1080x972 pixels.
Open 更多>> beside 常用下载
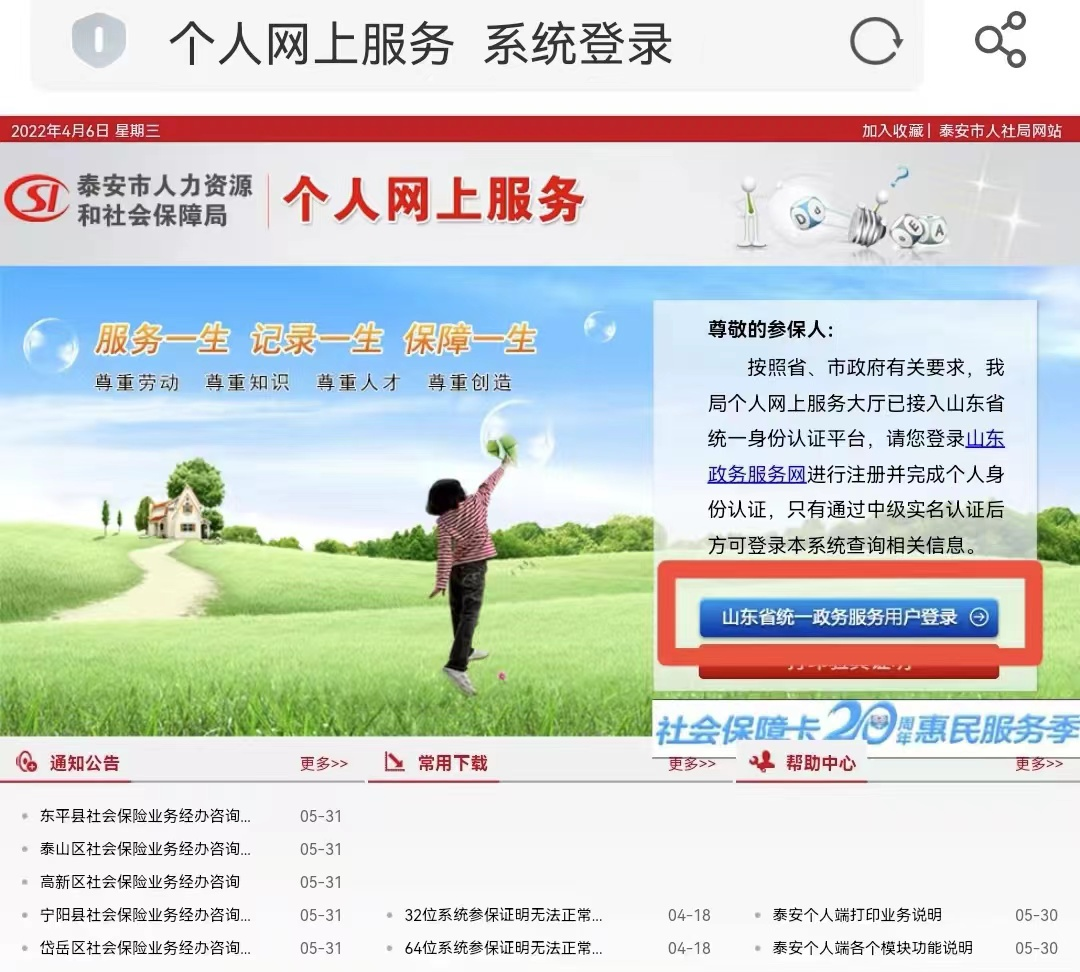[x=692, y=763]
